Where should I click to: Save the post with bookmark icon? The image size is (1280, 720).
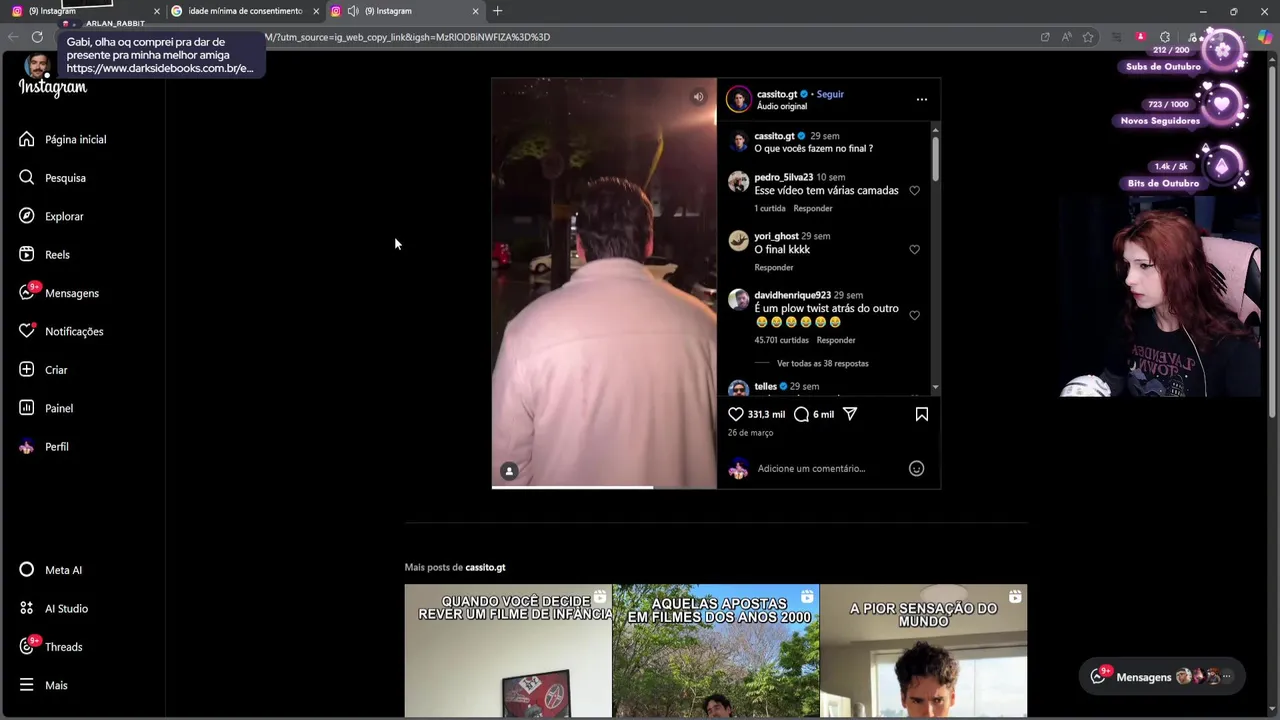922,414
